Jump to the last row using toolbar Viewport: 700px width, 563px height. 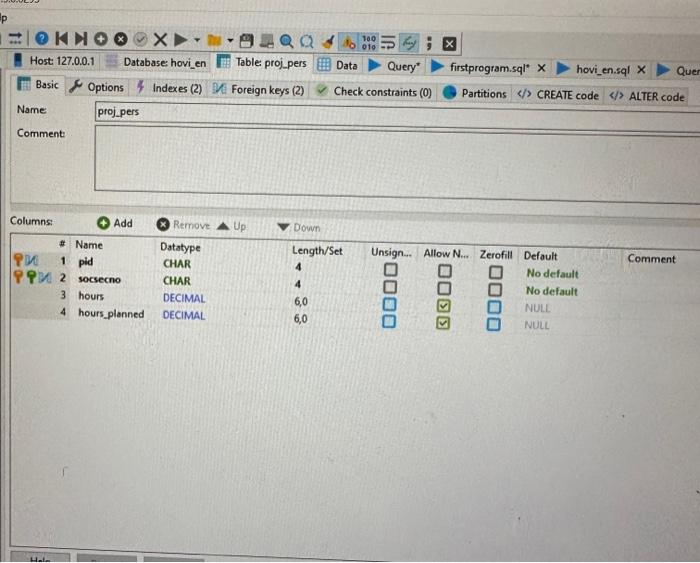coord(81,39)
